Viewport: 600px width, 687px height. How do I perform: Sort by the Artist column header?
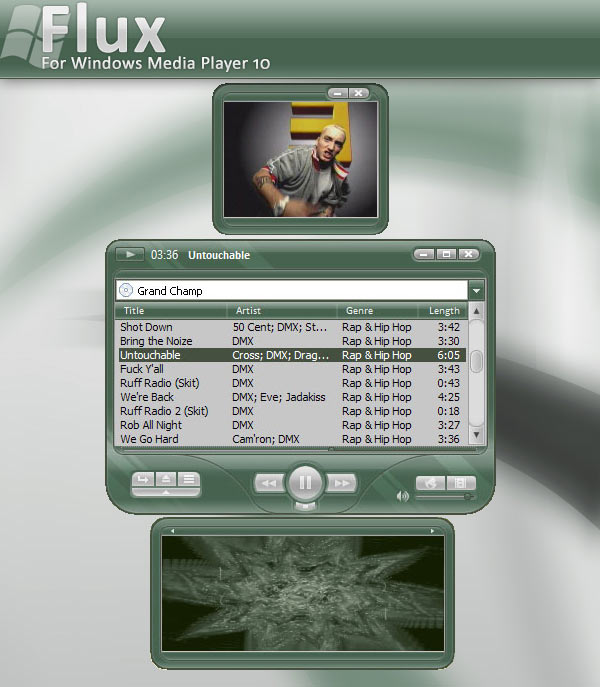coord(248,311)
